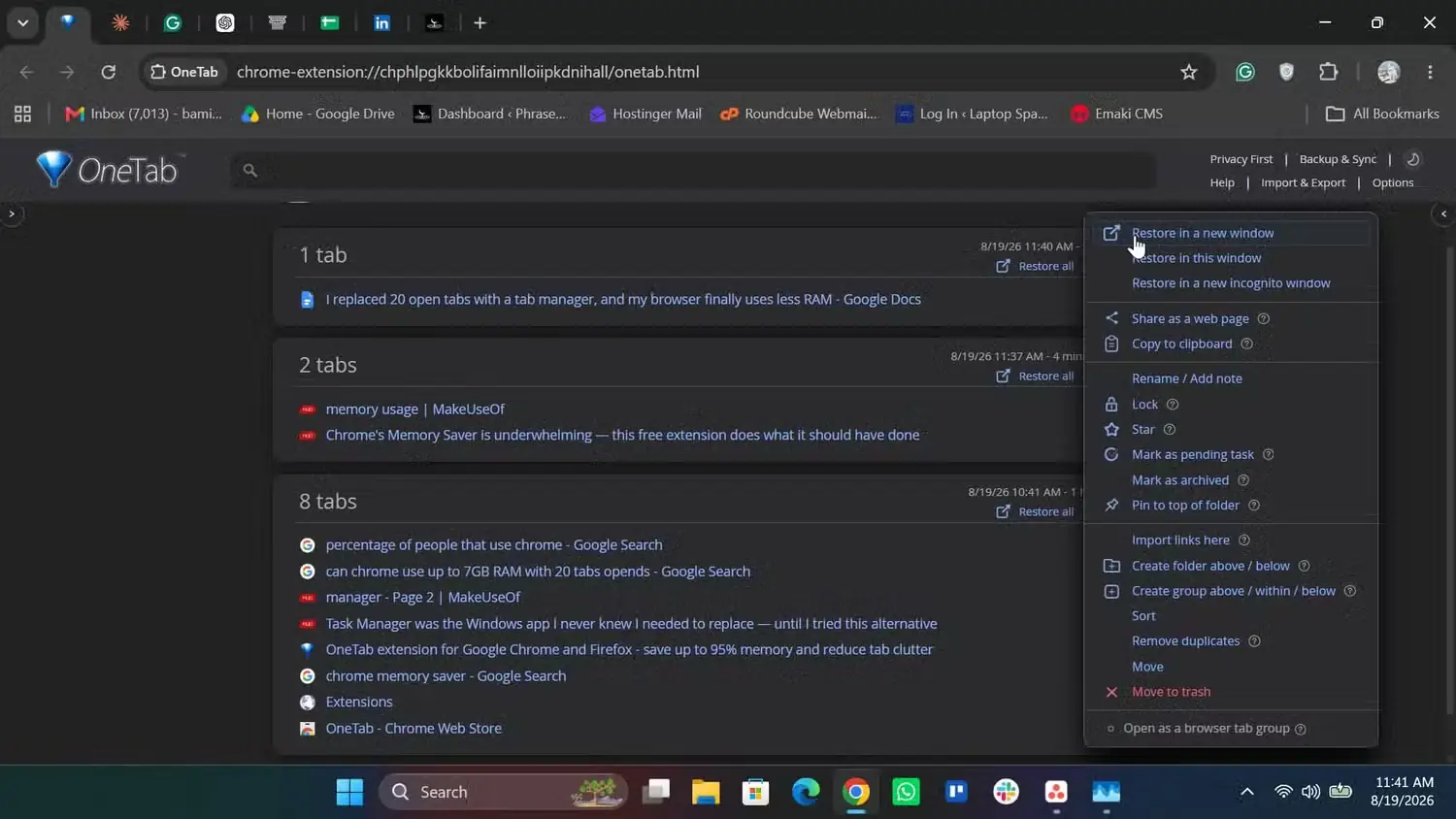Show hidden system tray icons
Viewport: 1456px width, 819px height.
pyautogui.click(x=1247, y=792)
